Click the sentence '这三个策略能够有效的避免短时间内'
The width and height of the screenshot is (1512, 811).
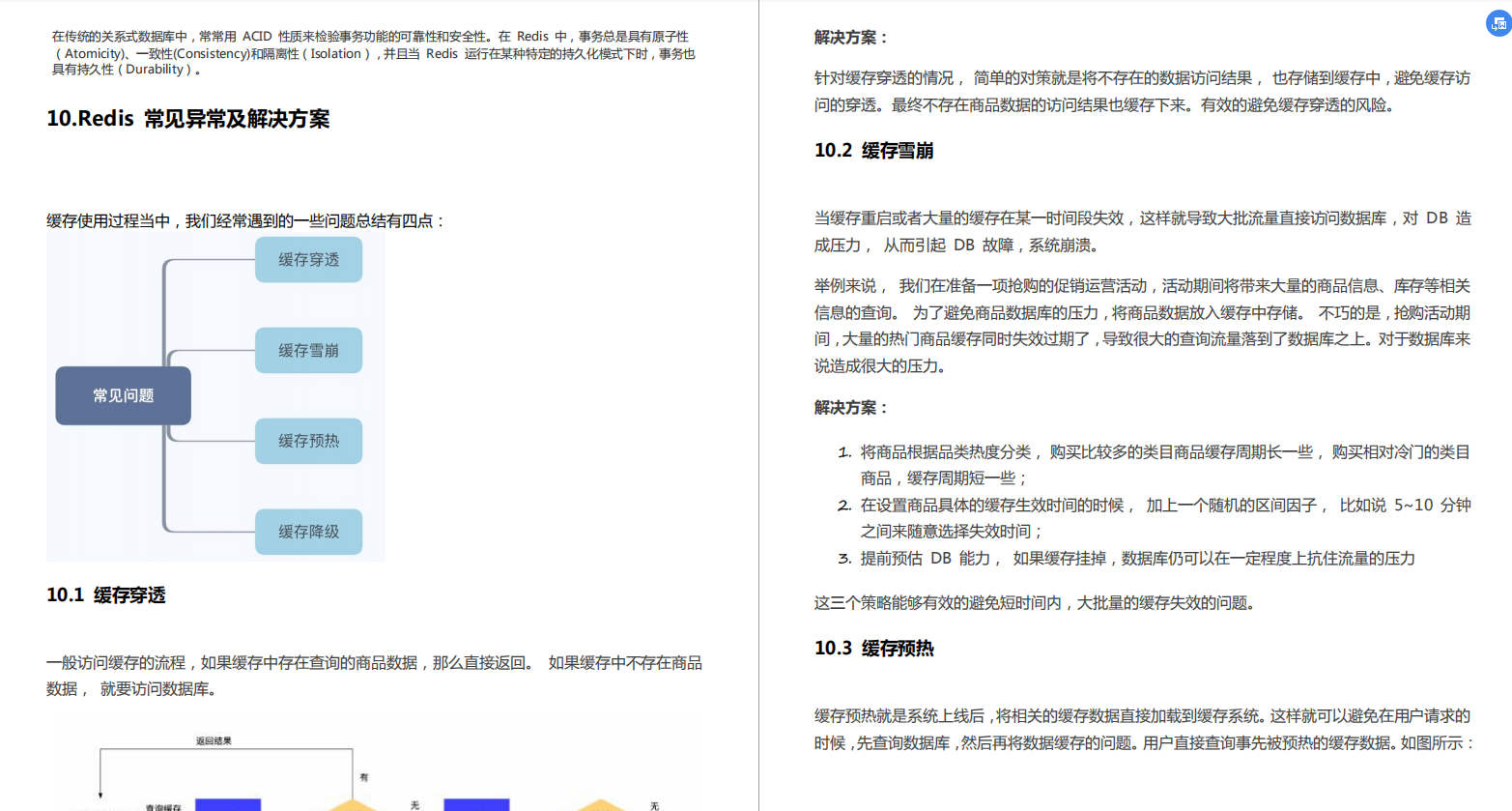(x=1037, y=602)
